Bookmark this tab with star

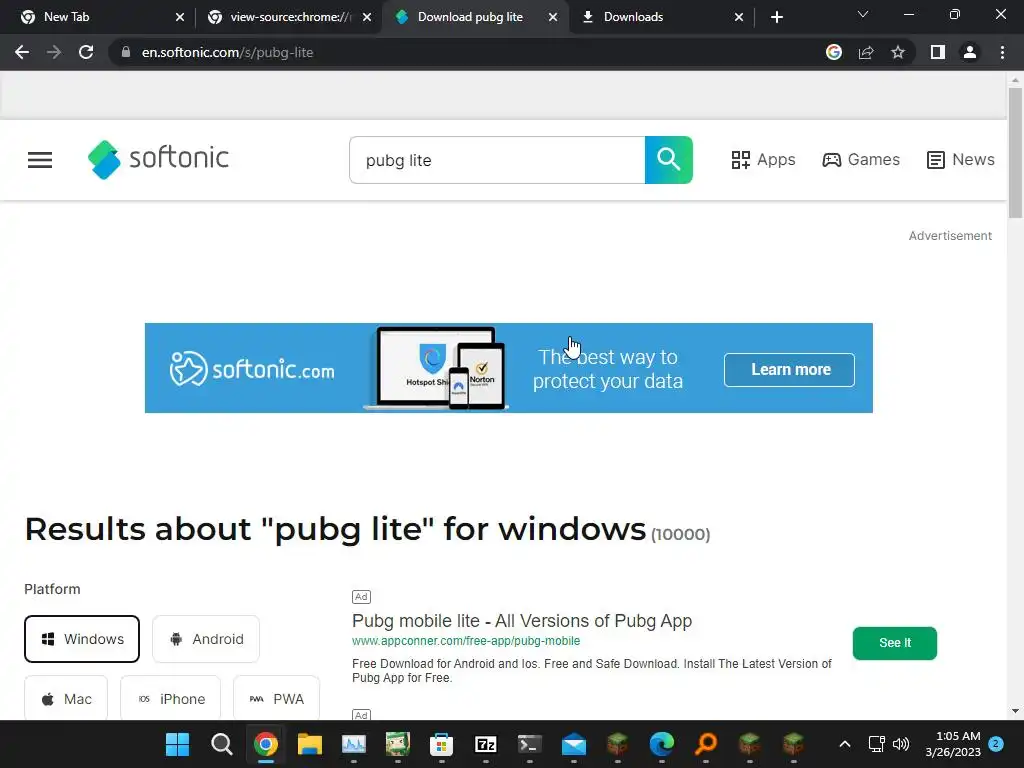pos(898,52)
